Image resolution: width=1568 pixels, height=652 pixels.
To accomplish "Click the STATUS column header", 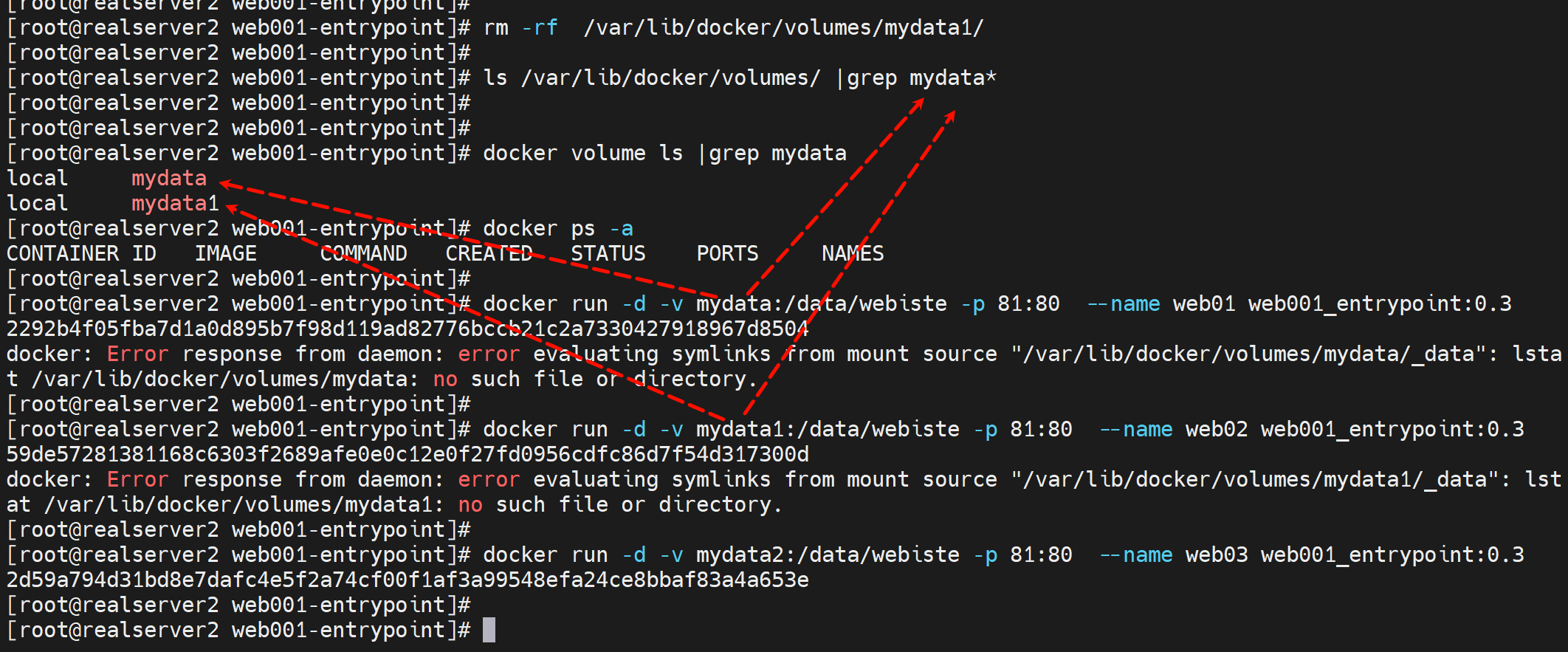I will coord(608,254).
